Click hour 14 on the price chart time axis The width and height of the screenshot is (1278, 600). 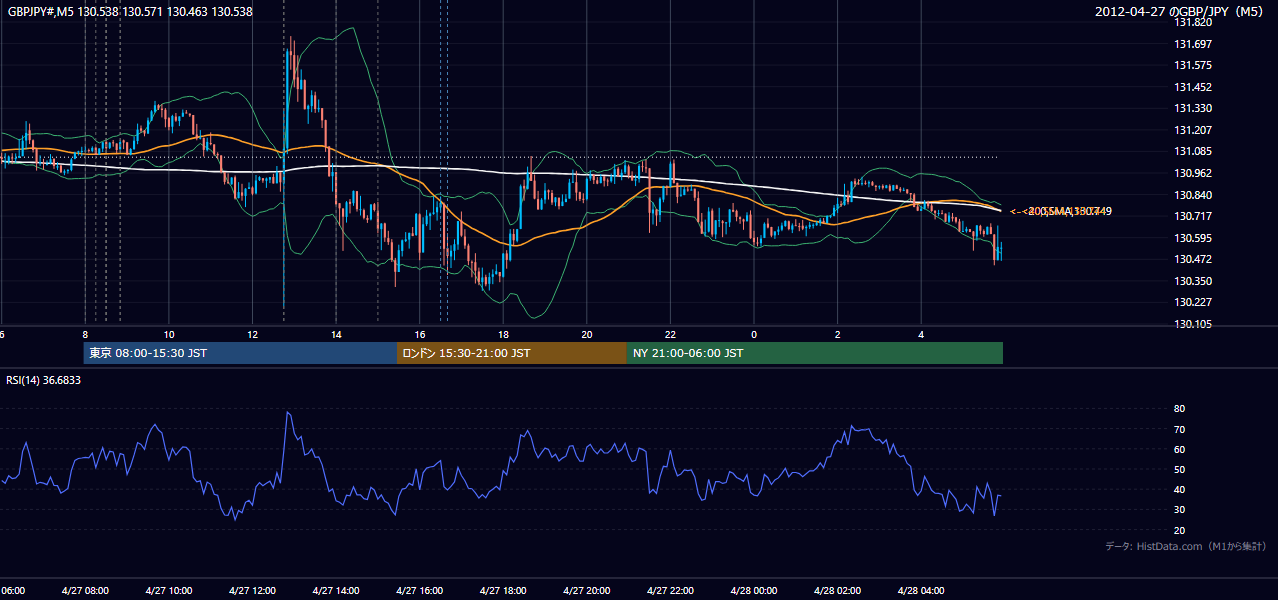coord(336,334)
